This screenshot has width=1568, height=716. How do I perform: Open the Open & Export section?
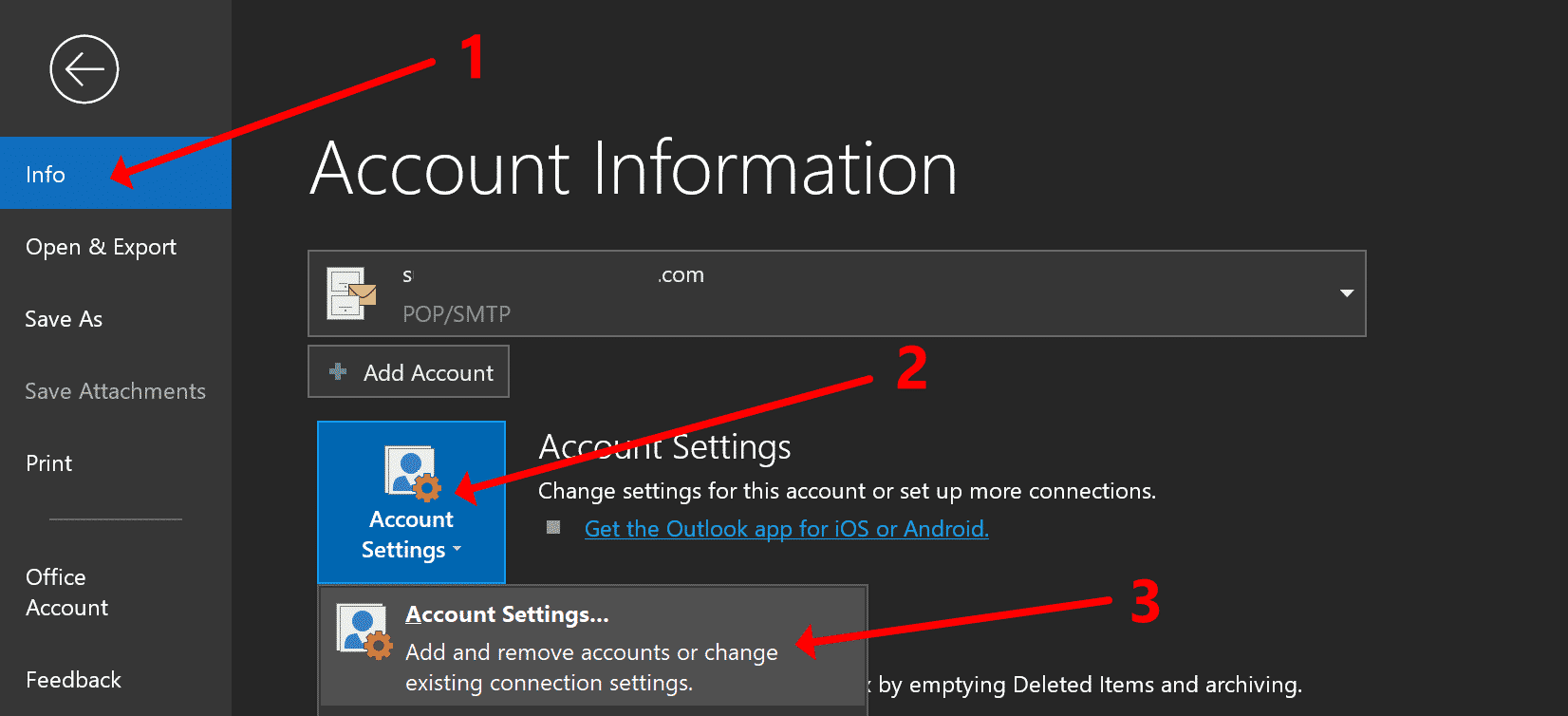click(x=116, y=247)
